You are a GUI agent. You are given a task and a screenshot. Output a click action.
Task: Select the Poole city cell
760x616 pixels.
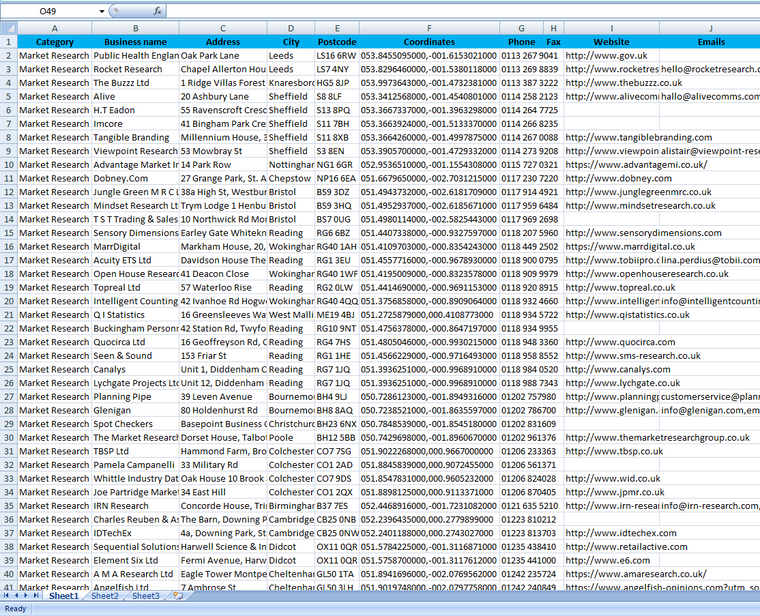pos(291,437)
